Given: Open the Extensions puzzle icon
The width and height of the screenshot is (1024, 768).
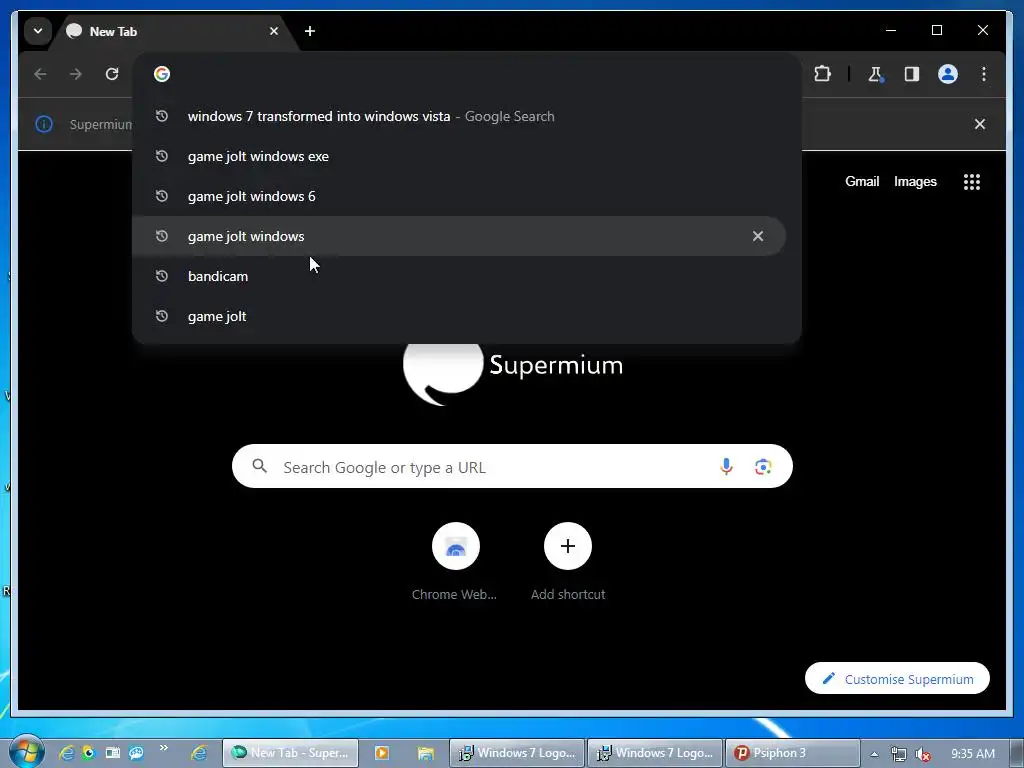Looking at the screenshot, I should point(822,74).
